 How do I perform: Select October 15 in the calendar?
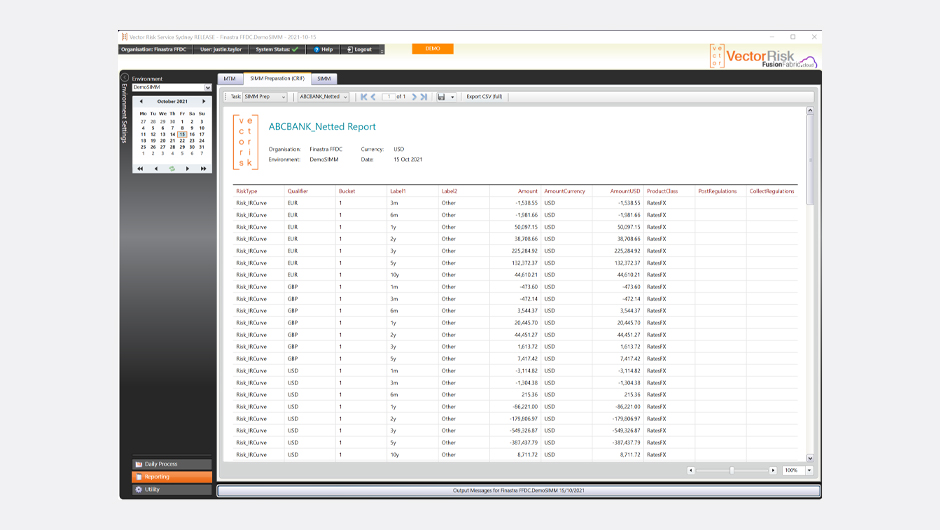pos(182,134)
